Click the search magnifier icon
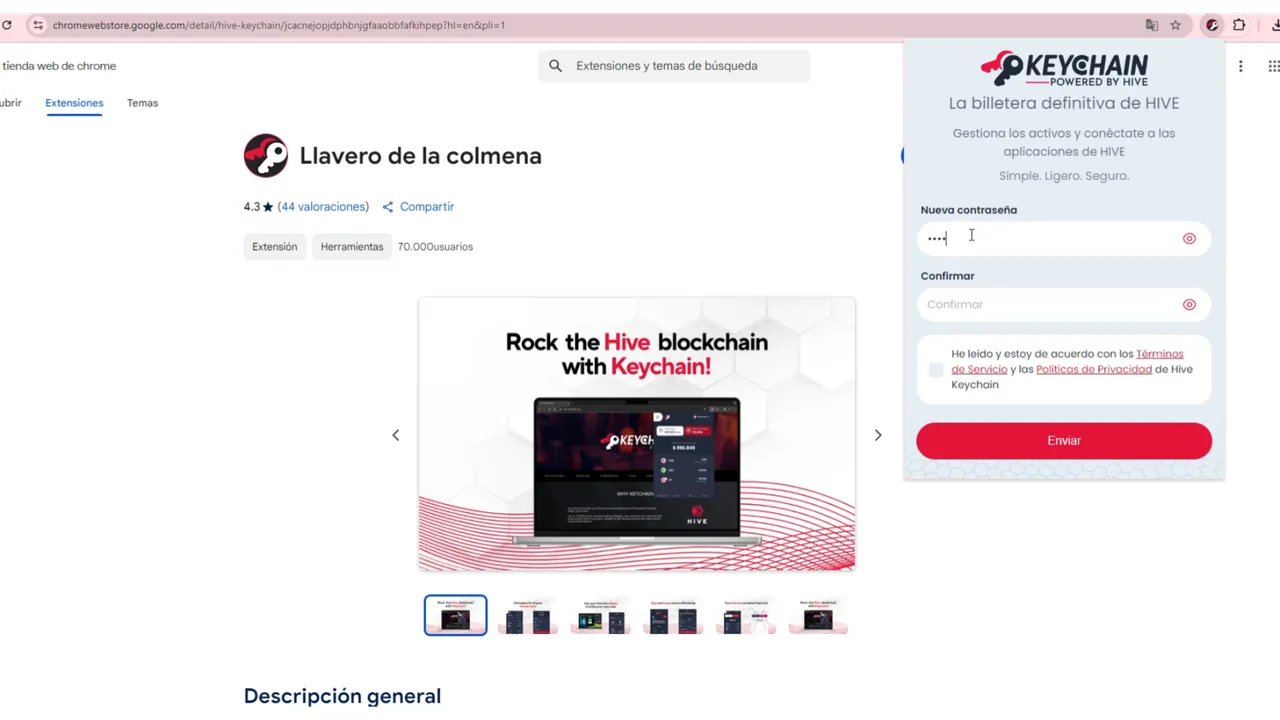This screenshot has width=1280, height=720. (555, 66)
